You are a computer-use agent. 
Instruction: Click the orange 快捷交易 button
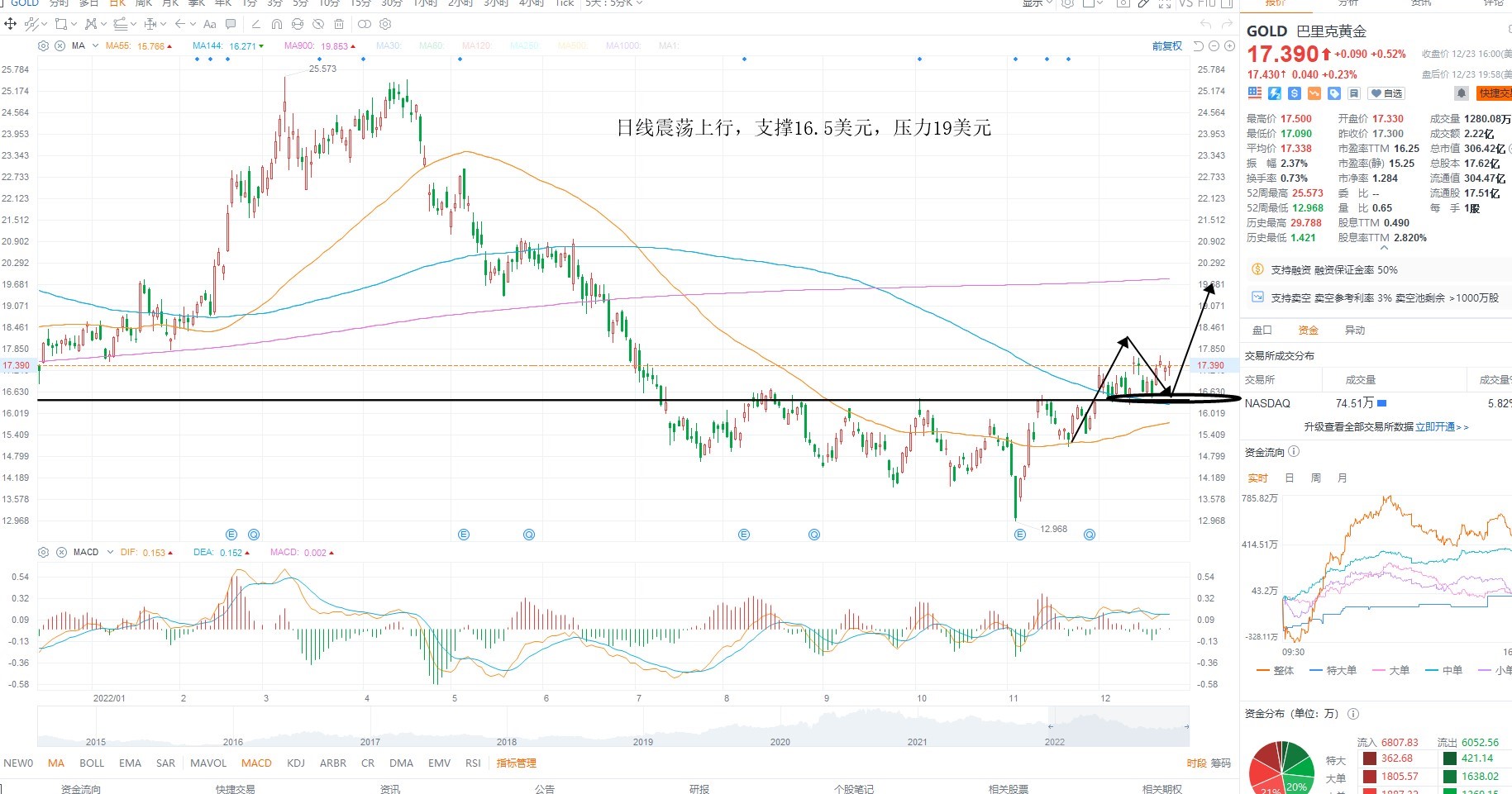1495,93
